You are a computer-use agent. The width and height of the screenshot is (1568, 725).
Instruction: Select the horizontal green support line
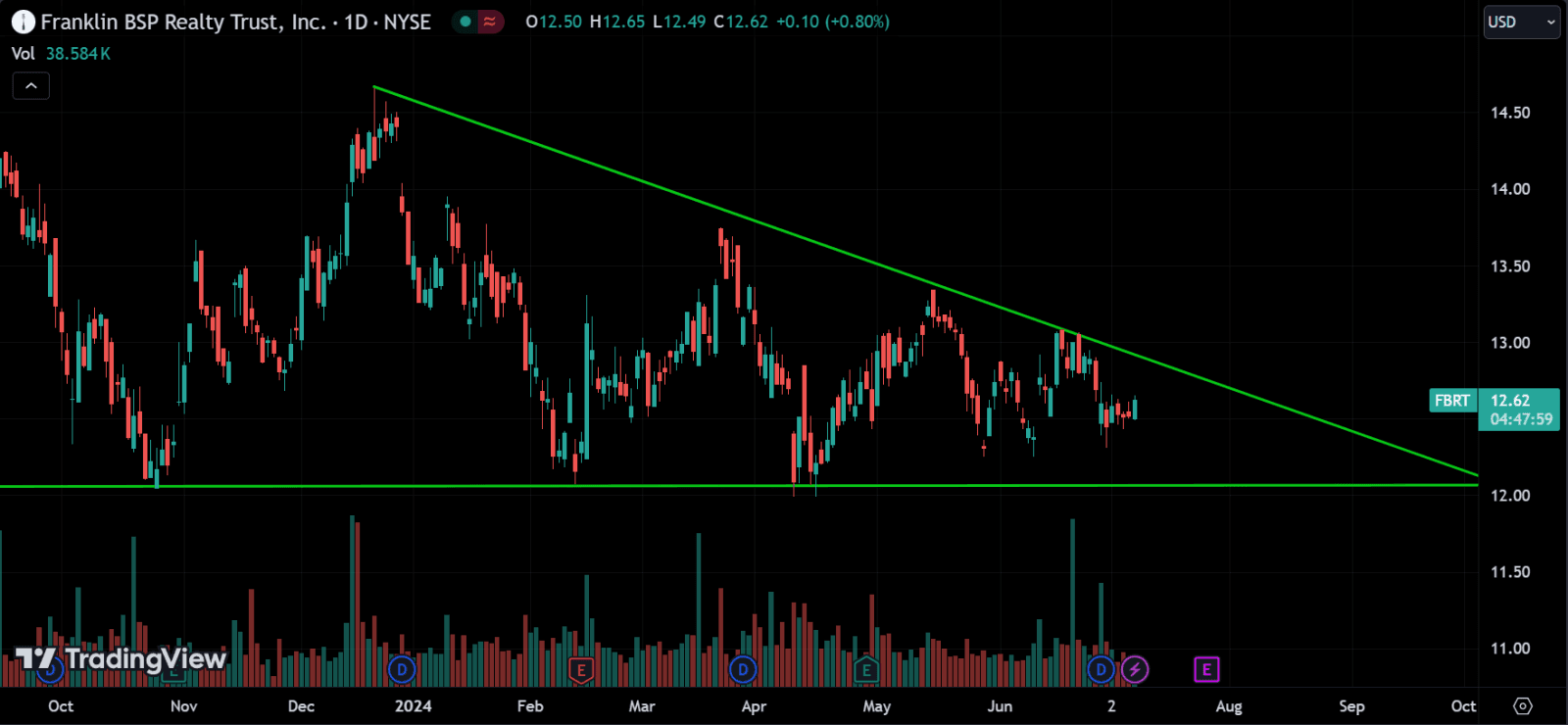pos(739,486)
